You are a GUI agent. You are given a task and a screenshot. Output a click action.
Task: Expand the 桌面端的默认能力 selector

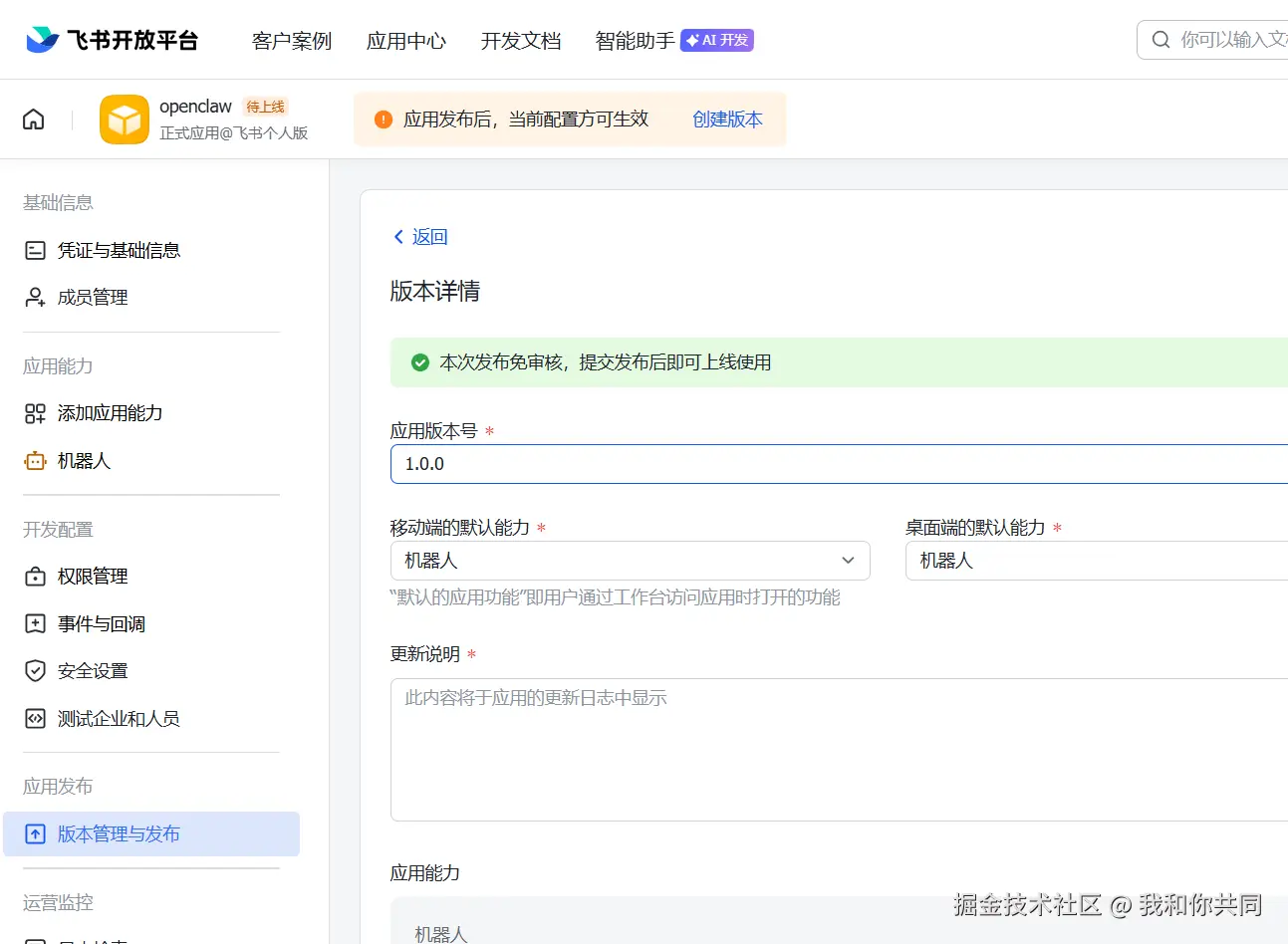point(1096,561)
